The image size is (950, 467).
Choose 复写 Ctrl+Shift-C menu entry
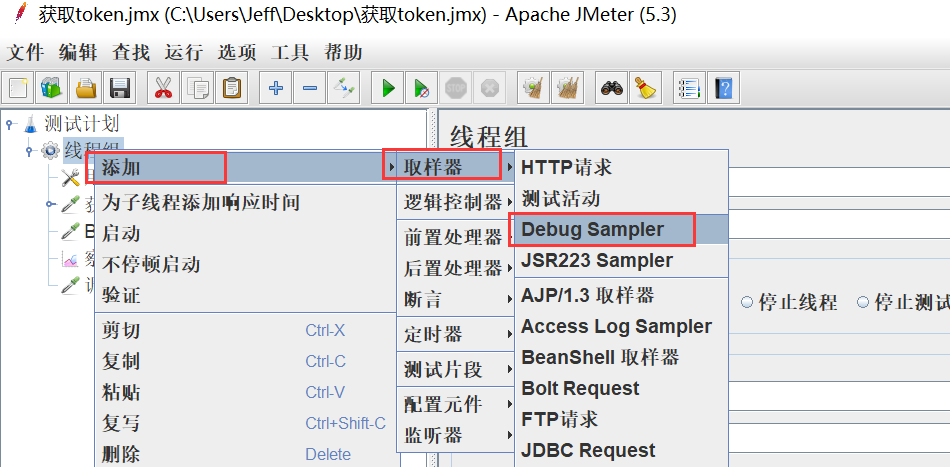[x=246, y=424]
